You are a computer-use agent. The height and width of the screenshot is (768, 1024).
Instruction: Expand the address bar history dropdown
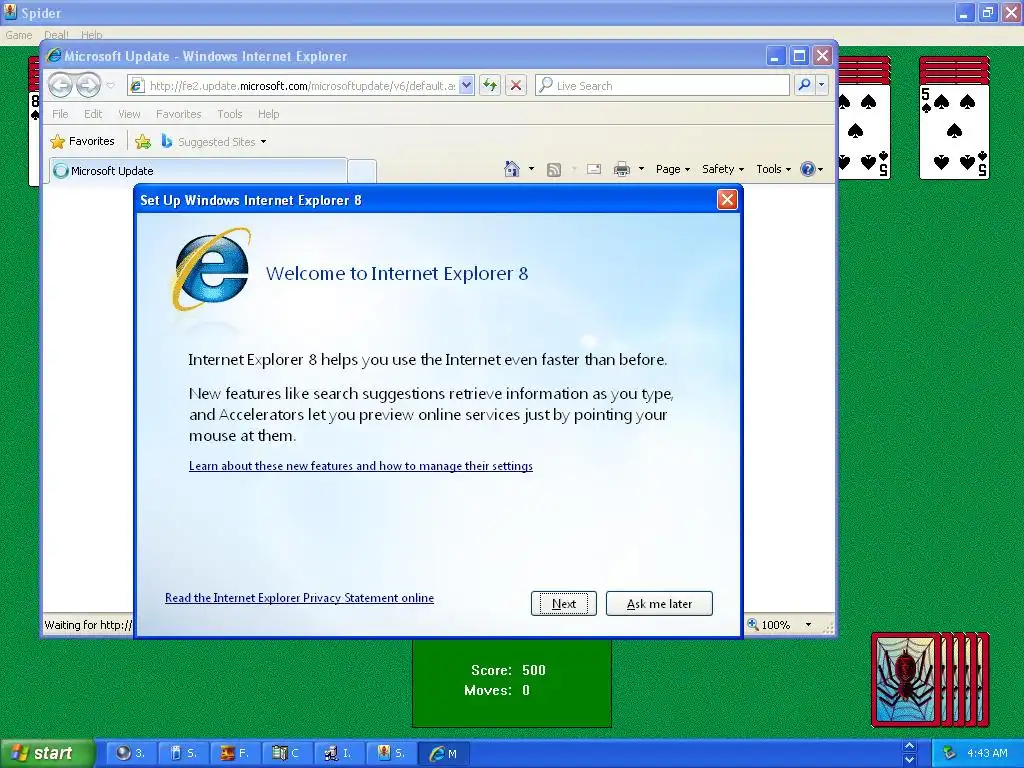tap(466, 86)
